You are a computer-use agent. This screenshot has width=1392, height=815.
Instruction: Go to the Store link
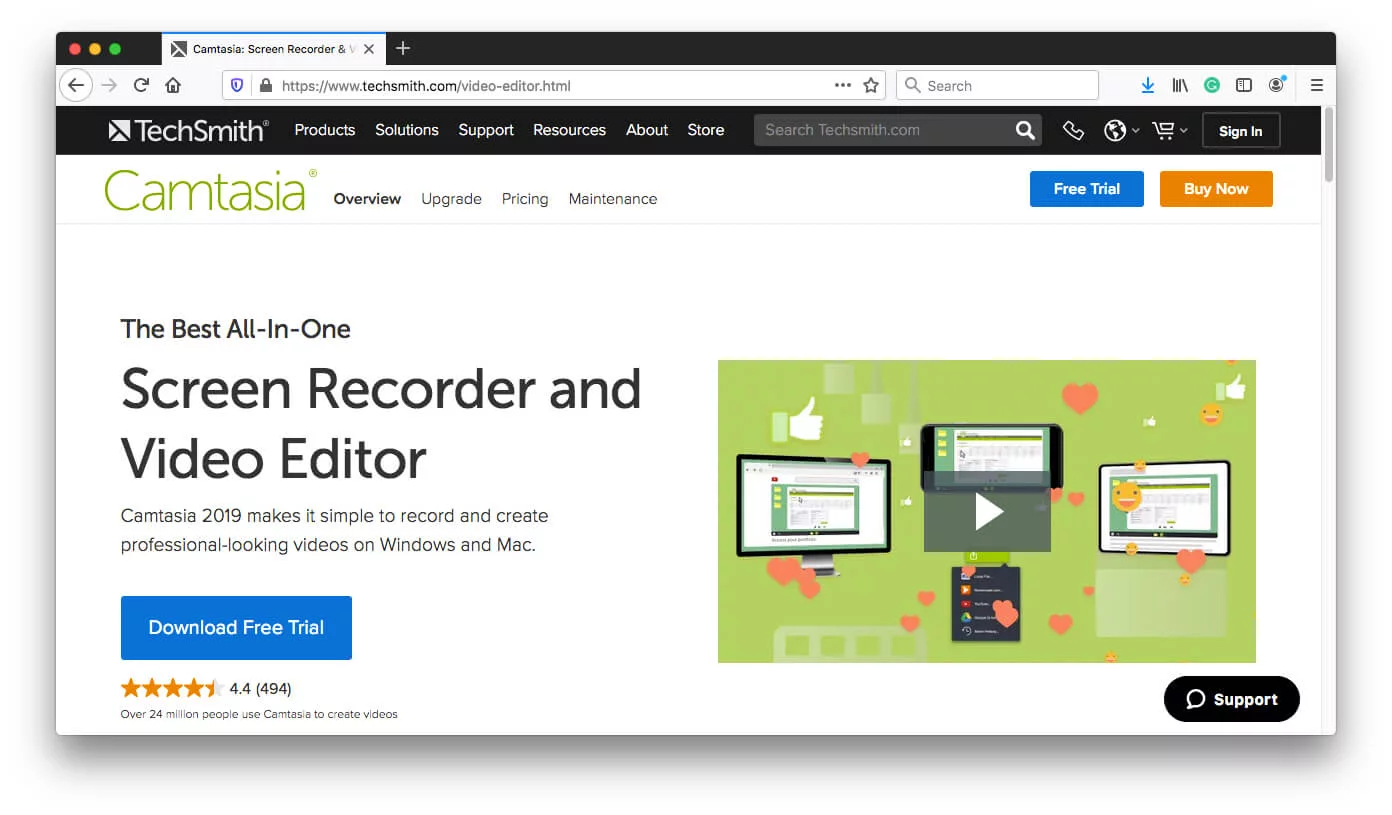(x=706, y=130)
